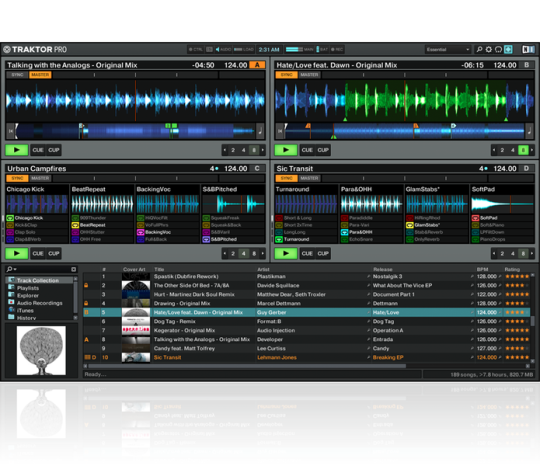Click loop size increase arrow on Deck A

[x=263, y=150]
